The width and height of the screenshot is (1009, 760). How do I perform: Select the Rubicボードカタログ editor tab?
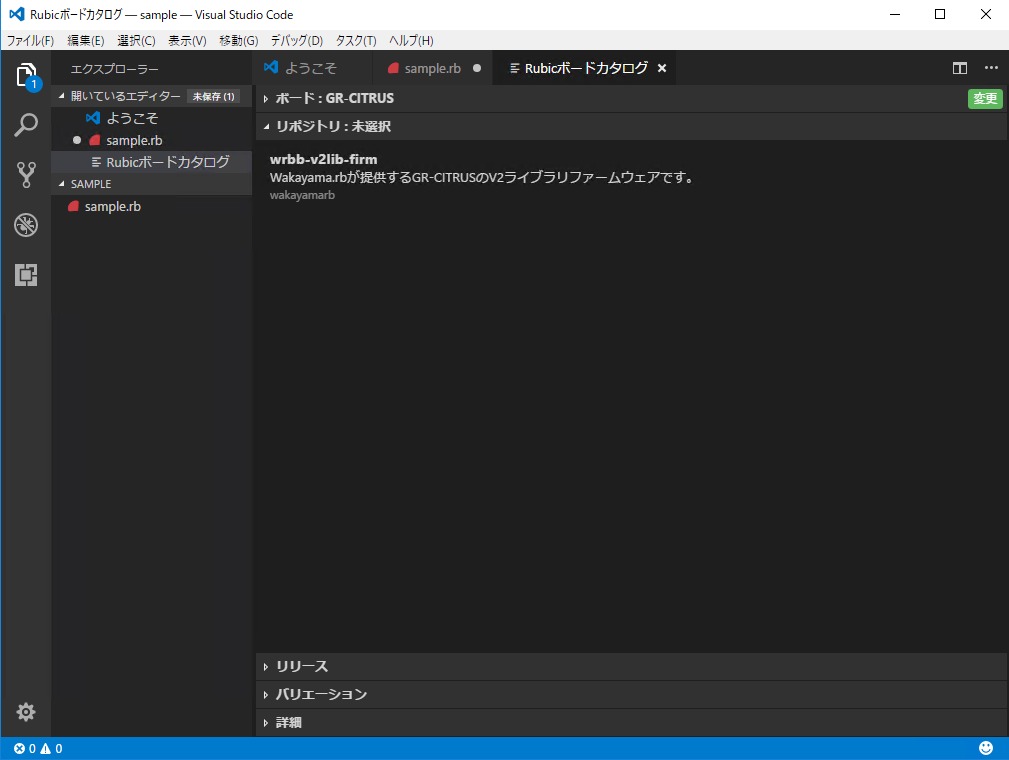[x=586, y=68]
